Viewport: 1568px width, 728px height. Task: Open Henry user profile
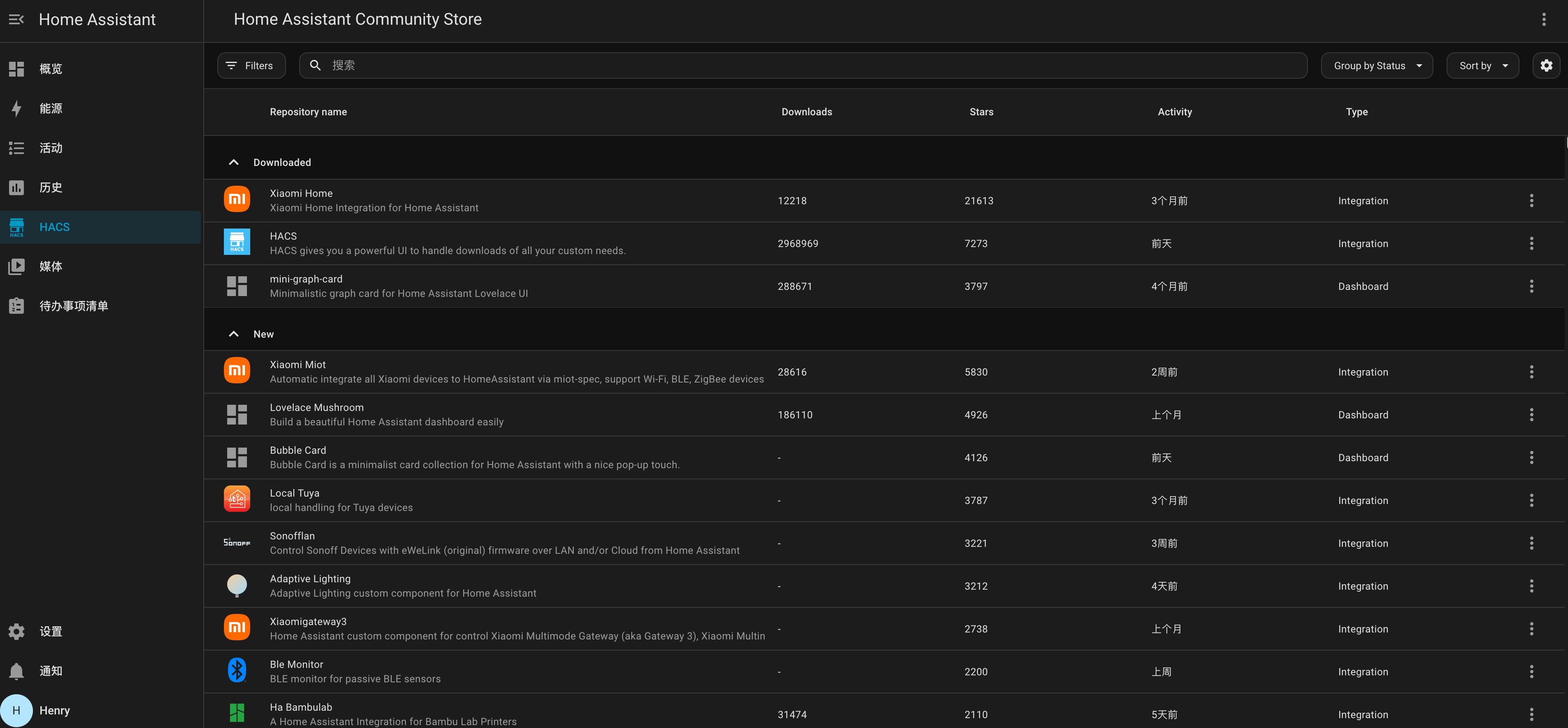pyautogui.click(x=54, y=710)
